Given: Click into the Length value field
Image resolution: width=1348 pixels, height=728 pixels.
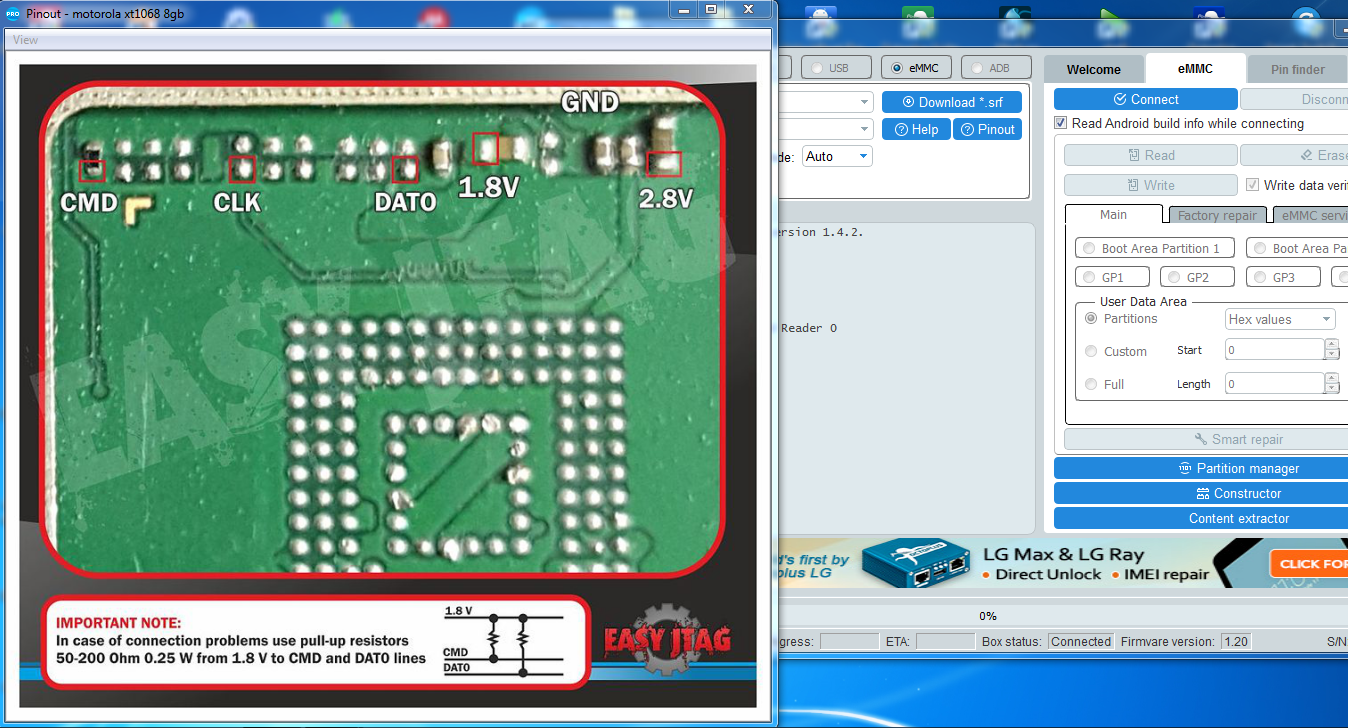Looking at the screenshot, I should coord(1274,383).
